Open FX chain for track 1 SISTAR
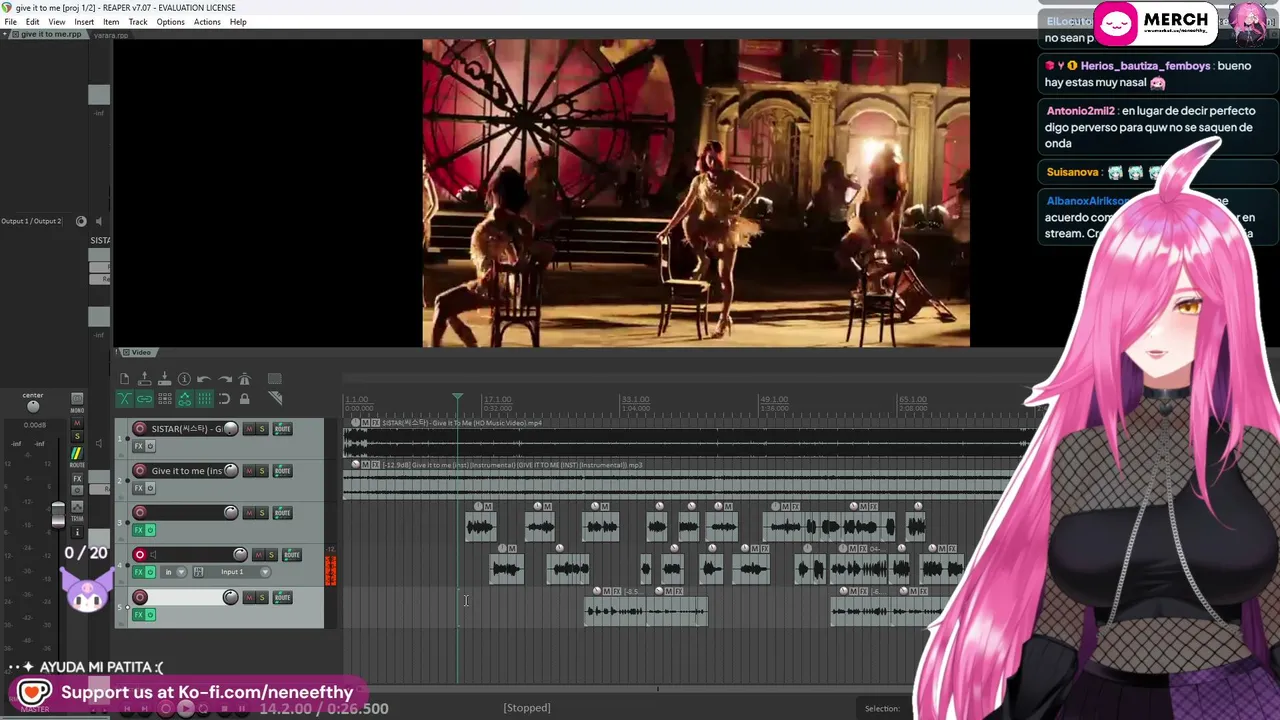This screenshot has width=1280, height=720. (x=139, y=446)
